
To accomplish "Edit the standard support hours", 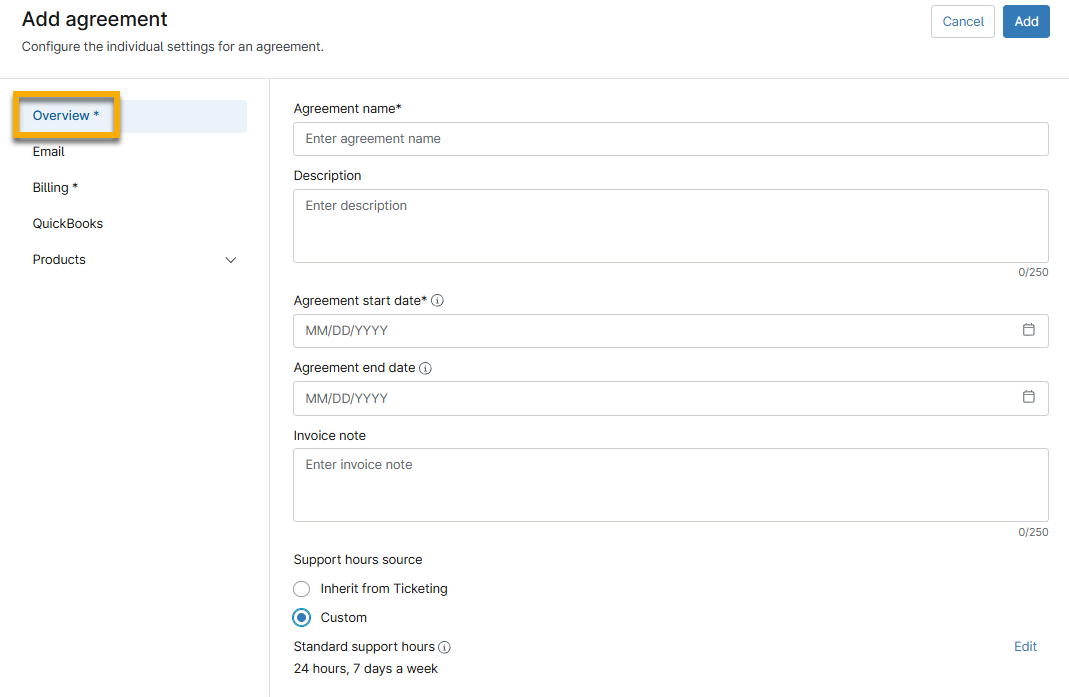I will (1025, 647).
